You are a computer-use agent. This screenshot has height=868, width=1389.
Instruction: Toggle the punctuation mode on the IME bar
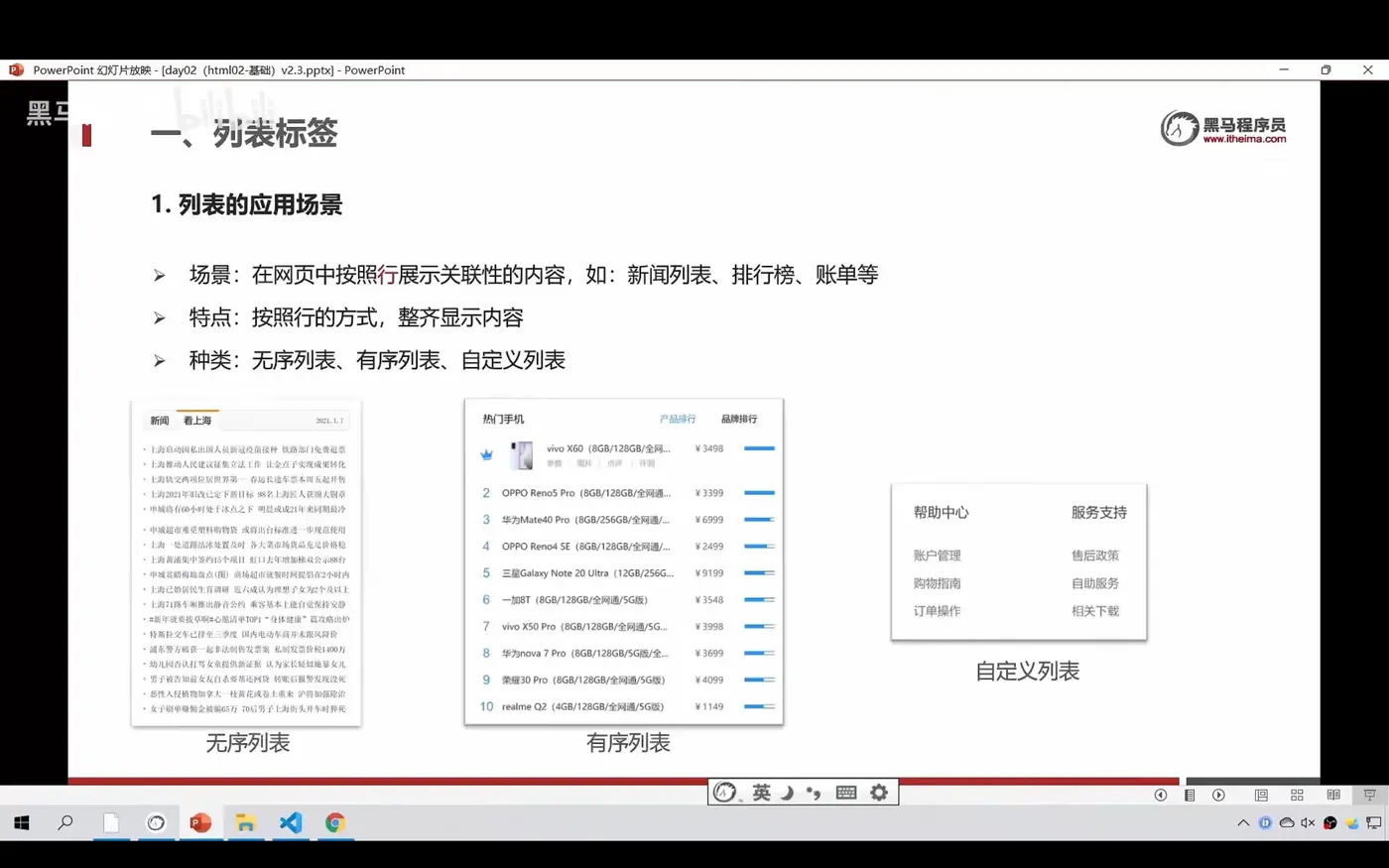point(814,792)
